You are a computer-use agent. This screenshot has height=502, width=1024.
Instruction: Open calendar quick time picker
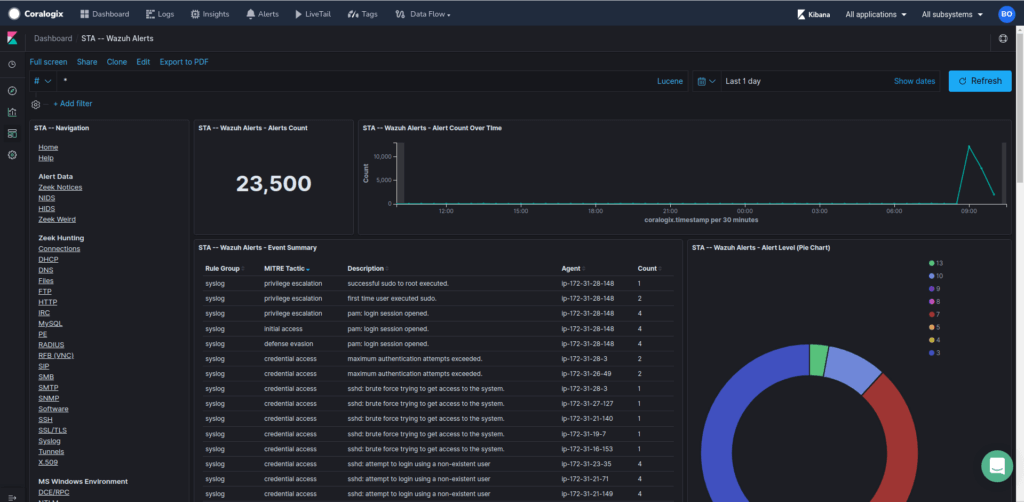(707, 81)
